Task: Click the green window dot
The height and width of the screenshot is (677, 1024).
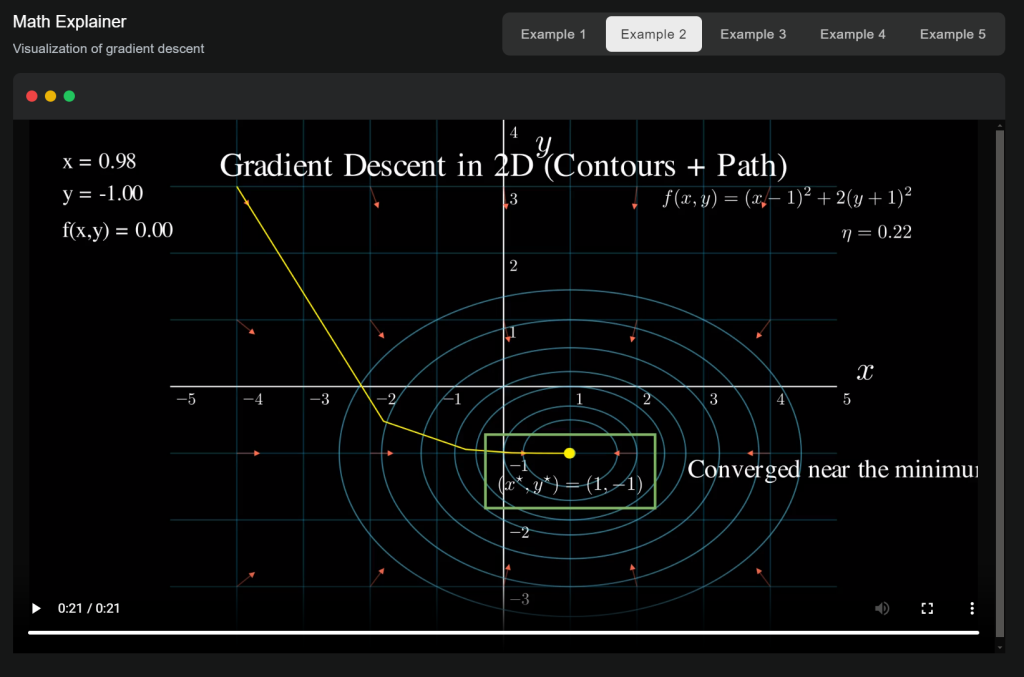Action: 70,96
